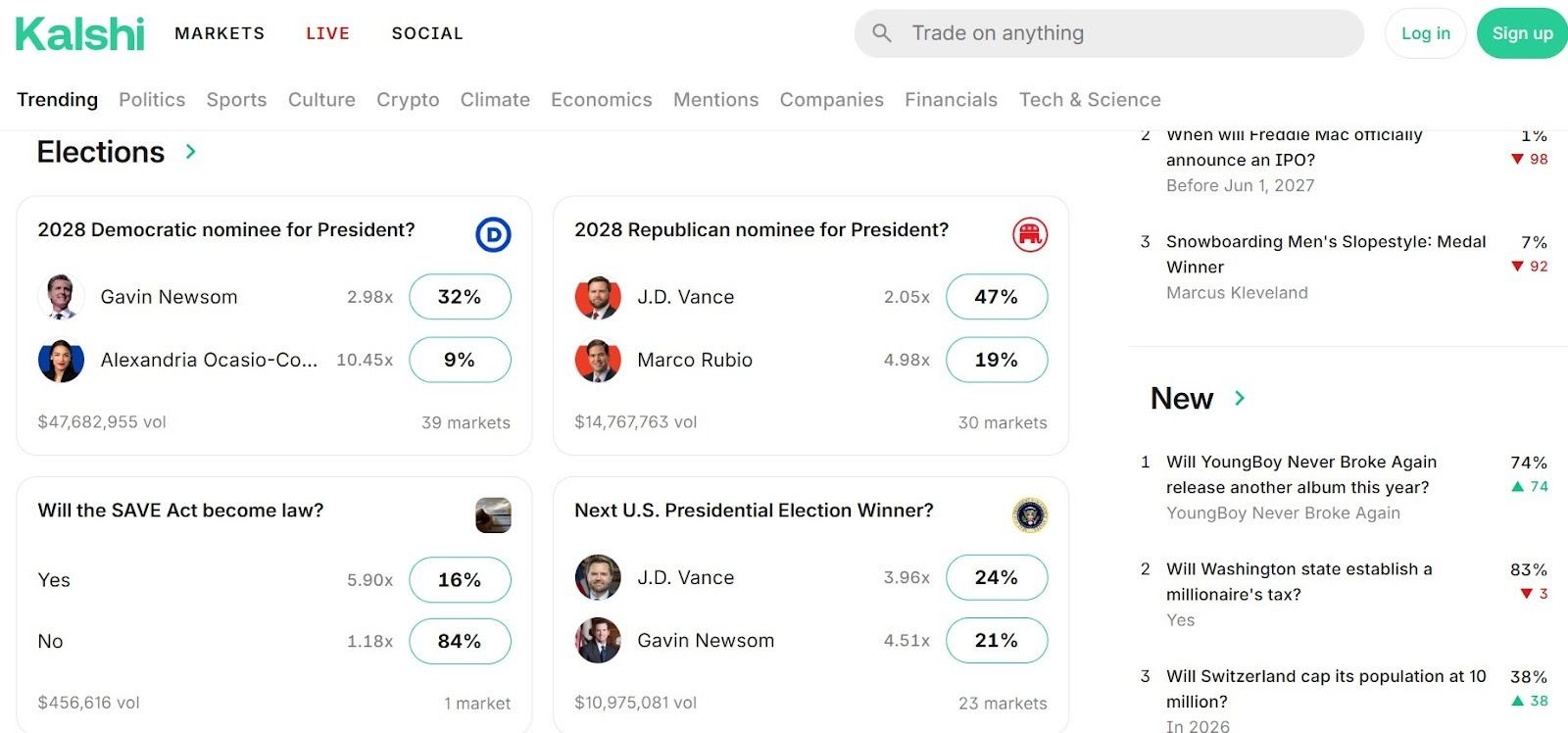Click the SAVE Act market thumbnail
This screenshot has height=733, width=1568.
(493, 515)
